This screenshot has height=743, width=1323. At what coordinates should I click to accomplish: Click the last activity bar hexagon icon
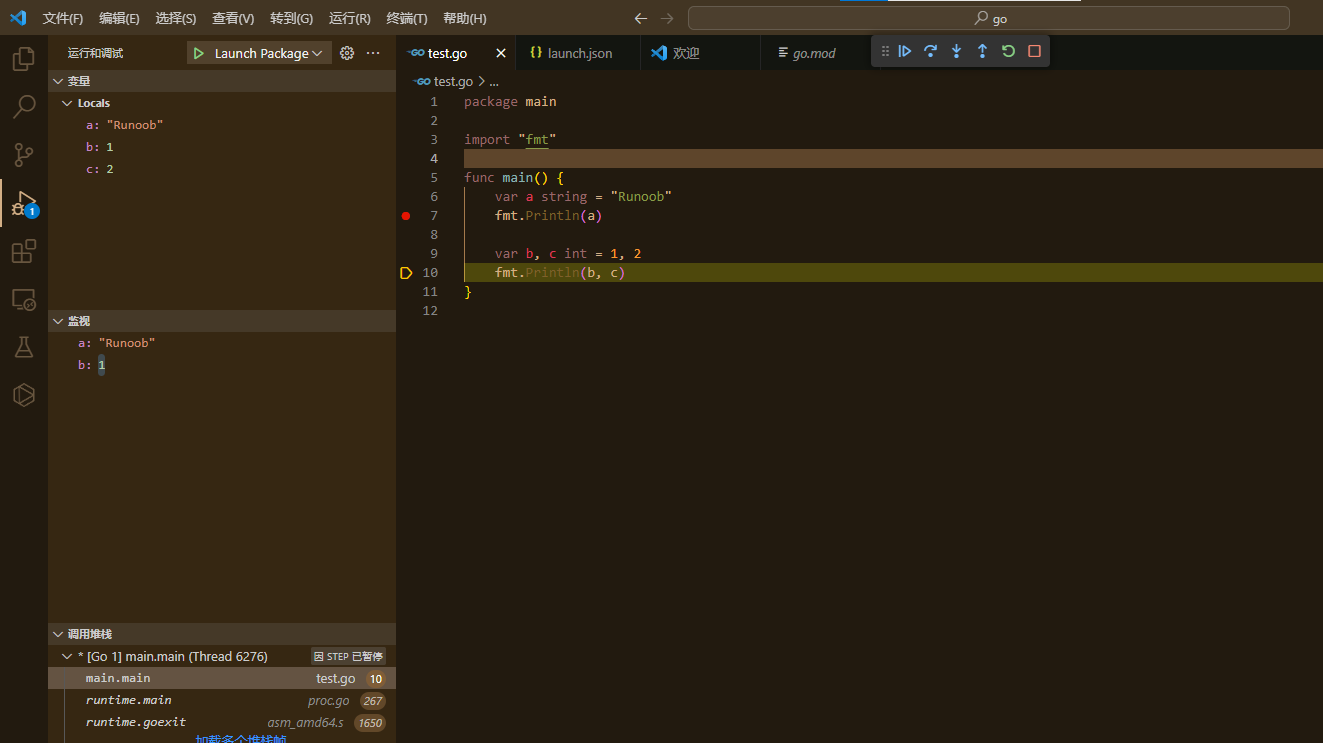click(x=23, y=395)
